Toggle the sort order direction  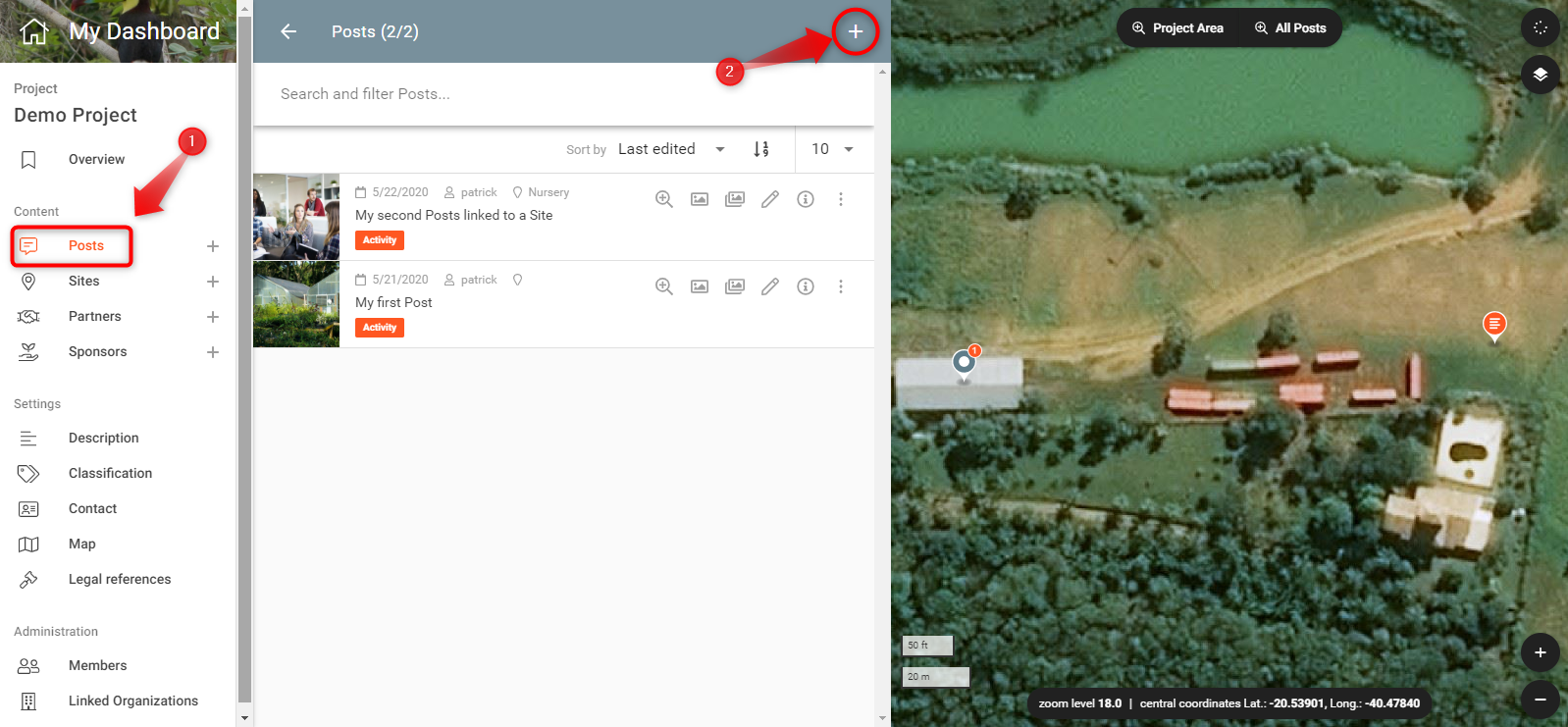click(761, 149)
